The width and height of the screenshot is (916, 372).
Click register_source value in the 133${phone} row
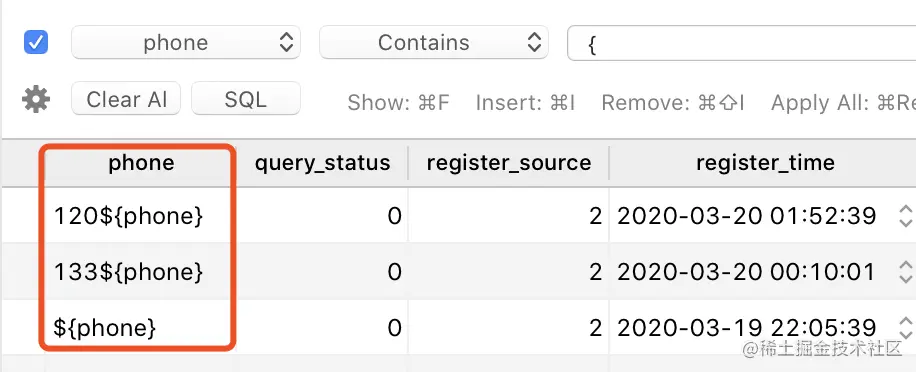[509, 272]
